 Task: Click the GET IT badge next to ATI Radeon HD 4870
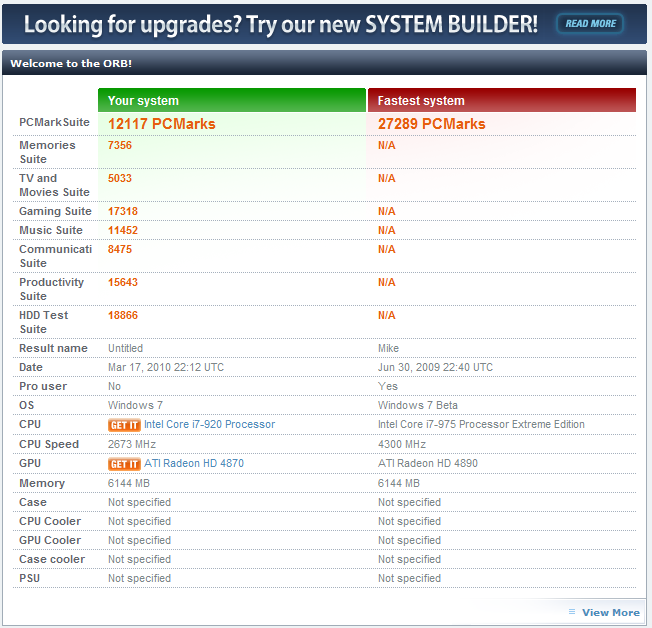pos(124,464)
